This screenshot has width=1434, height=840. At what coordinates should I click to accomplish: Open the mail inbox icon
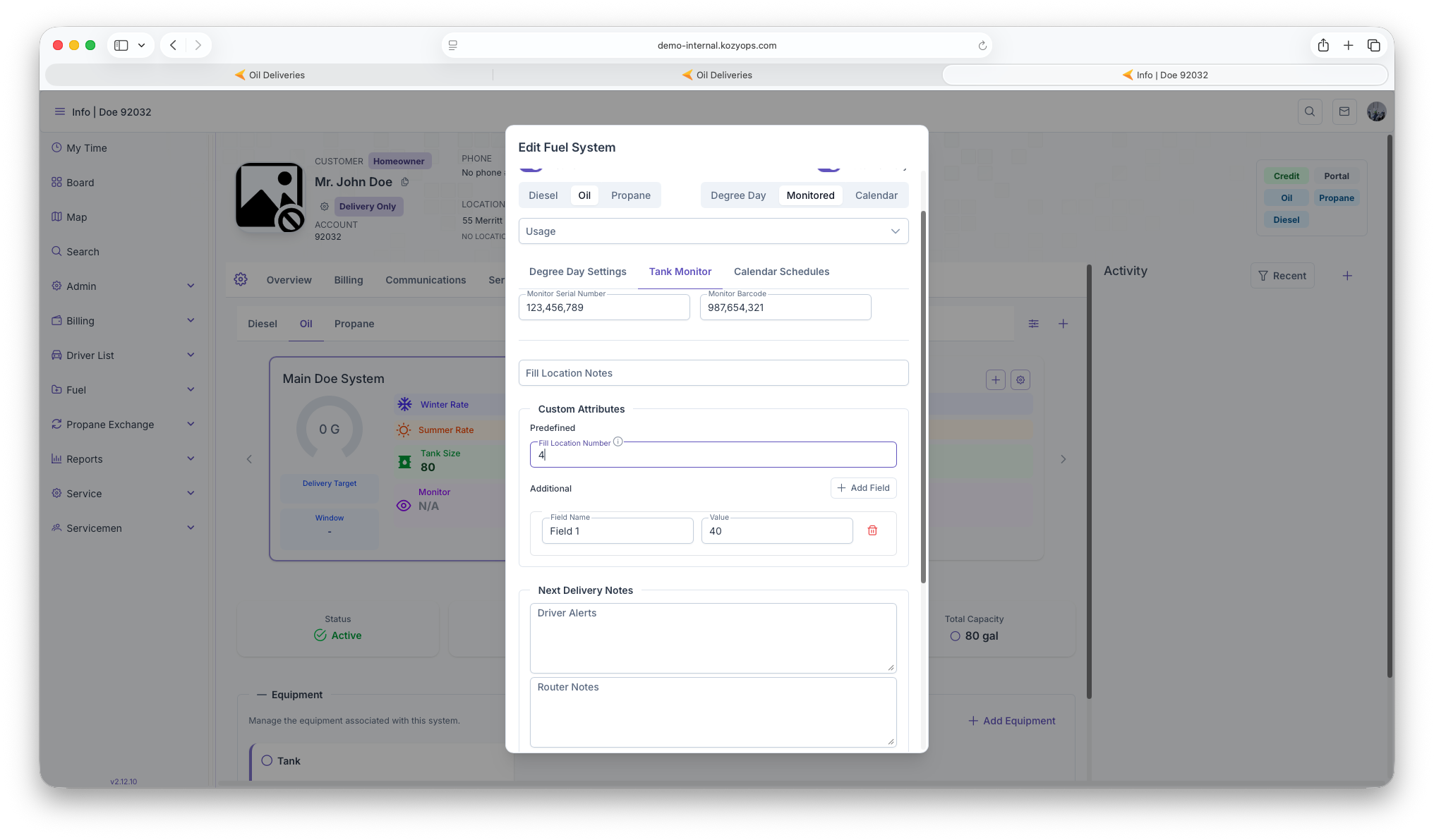click(x=1344, y=111)
